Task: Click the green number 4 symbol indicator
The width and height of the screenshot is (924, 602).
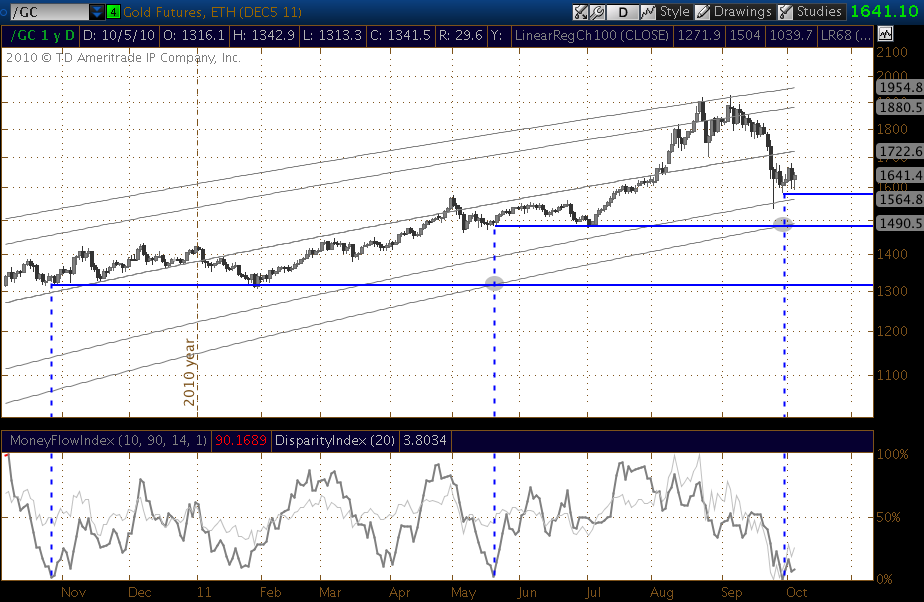Action: click(x=113, y=12)
